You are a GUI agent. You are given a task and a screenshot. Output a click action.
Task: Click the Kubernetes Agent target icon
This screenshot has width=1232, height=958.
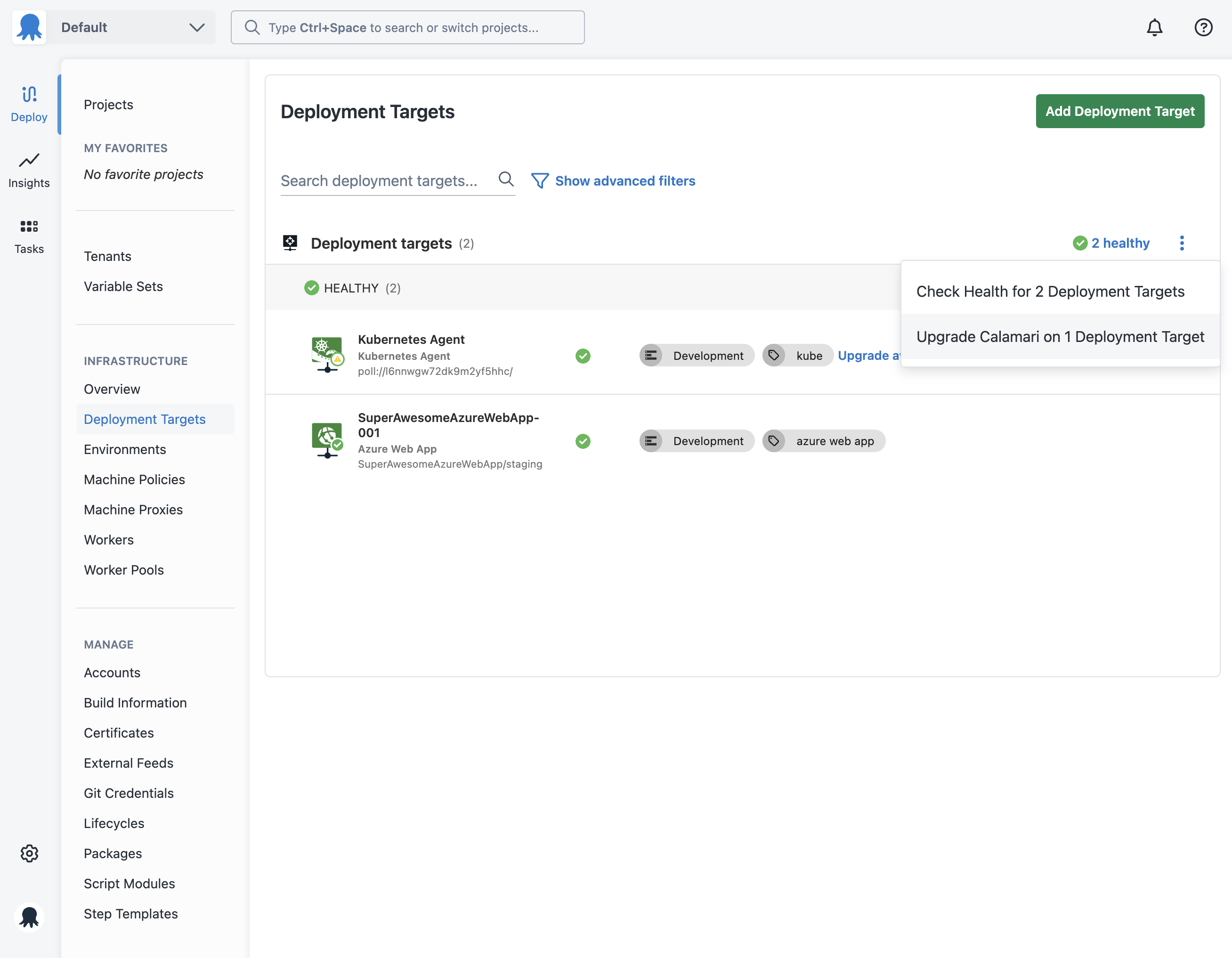(327, 355)
